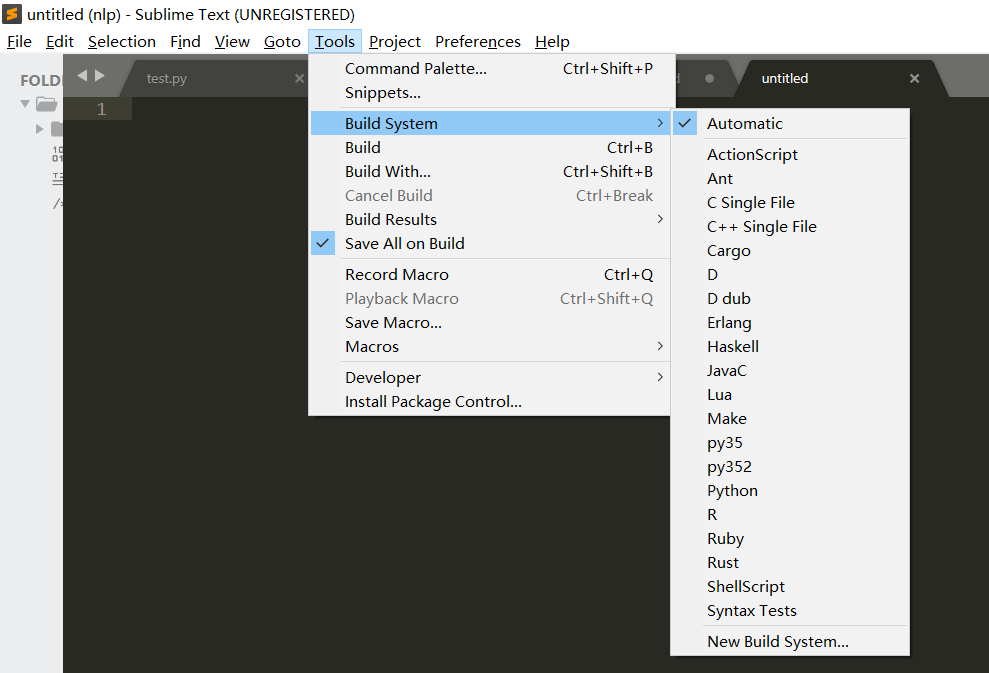Image resolution: width=989 pixels, height=673 pixels.
Task: Expand the Macros submenu
Action: tap(371, 346)
